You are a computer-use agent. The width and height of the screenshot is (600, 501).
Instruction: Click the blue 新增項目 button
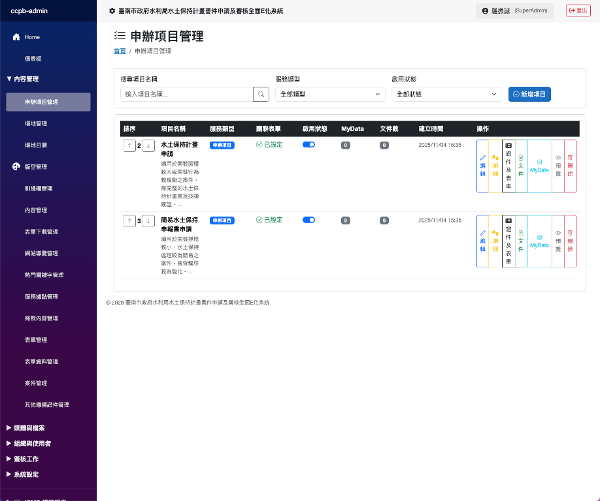[529, 94]
